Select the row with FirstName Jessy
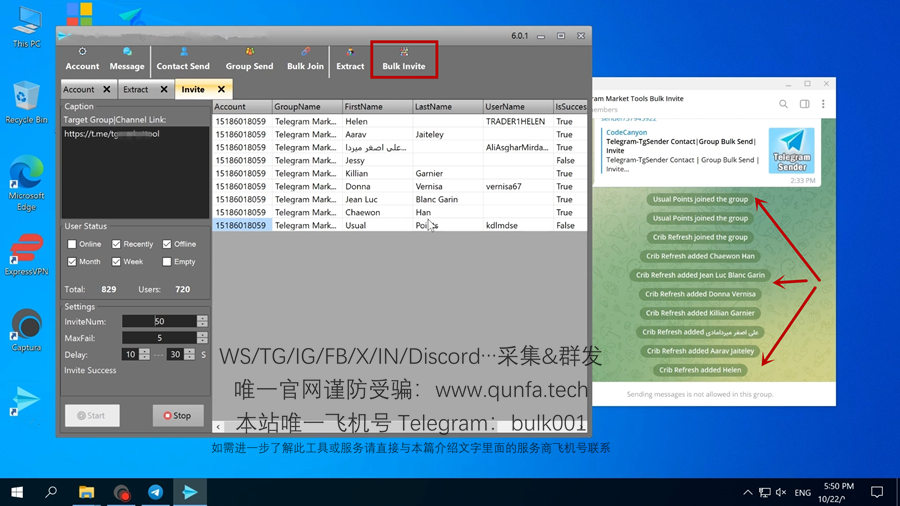900x506 pixels. [400, 160]
